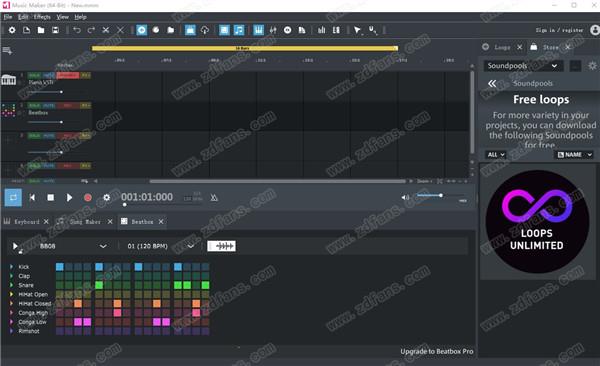Open the 01 (120 BPM) pattern dropdown
The width and height of the screenshot is (600, 366).
161,246
